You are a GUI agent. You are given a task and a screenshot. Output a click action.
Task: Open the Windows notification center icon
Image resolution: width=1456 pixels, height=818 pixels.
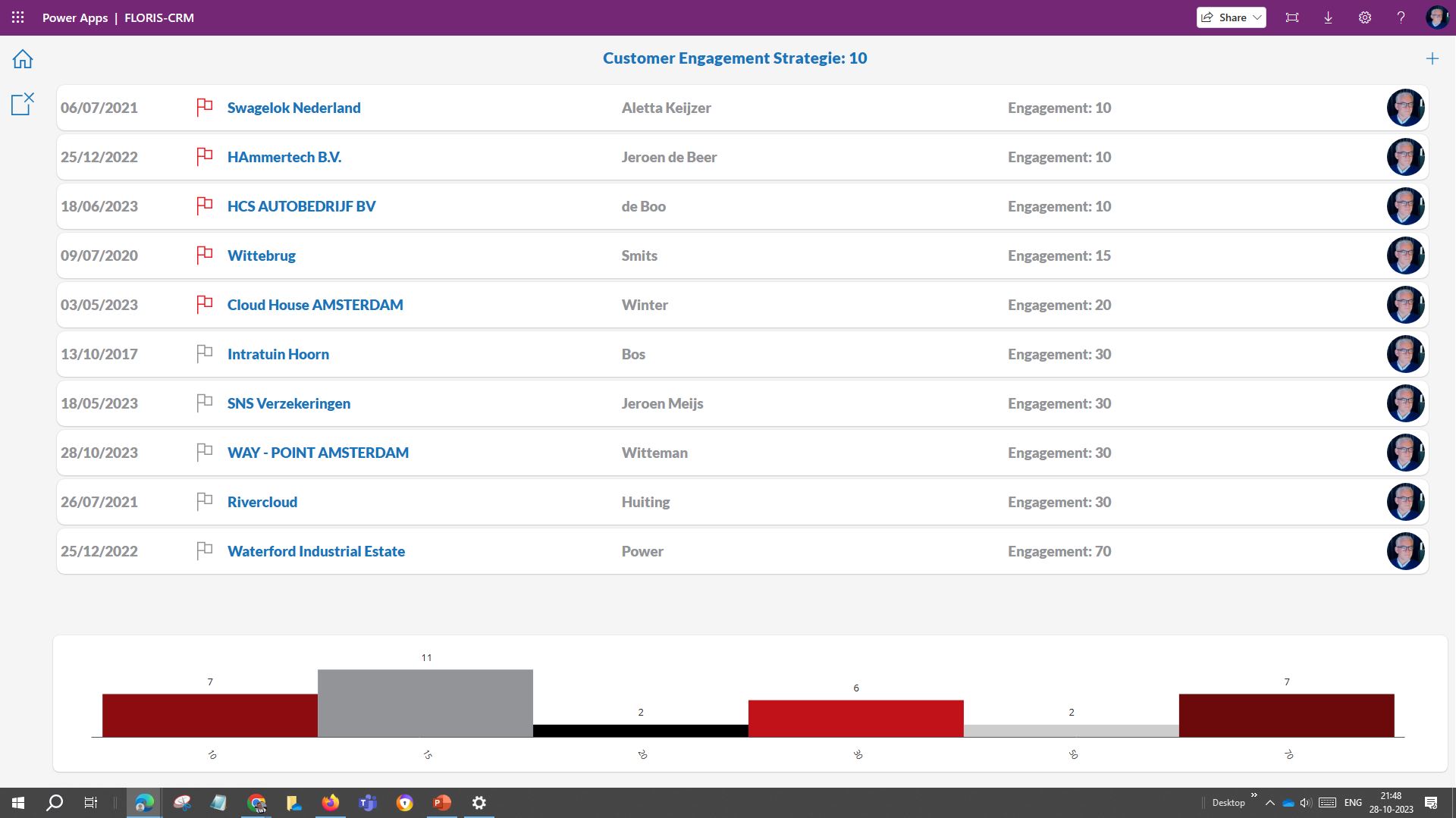click(1431, 802)
